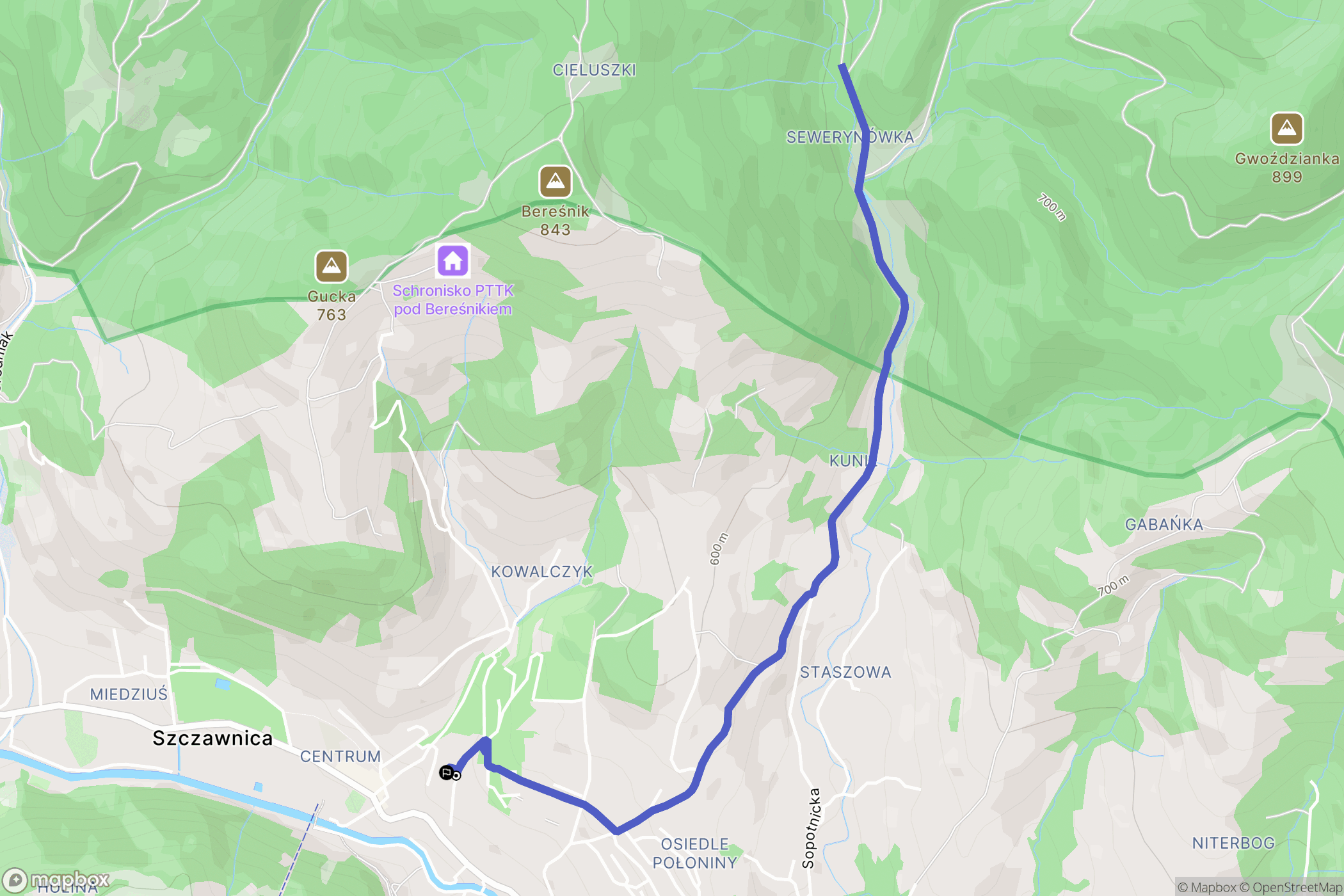Select the Schronisko PTTK shelter house icon
The height and width of the screenshot is (896, 1344).
click(x=453, y=260)
